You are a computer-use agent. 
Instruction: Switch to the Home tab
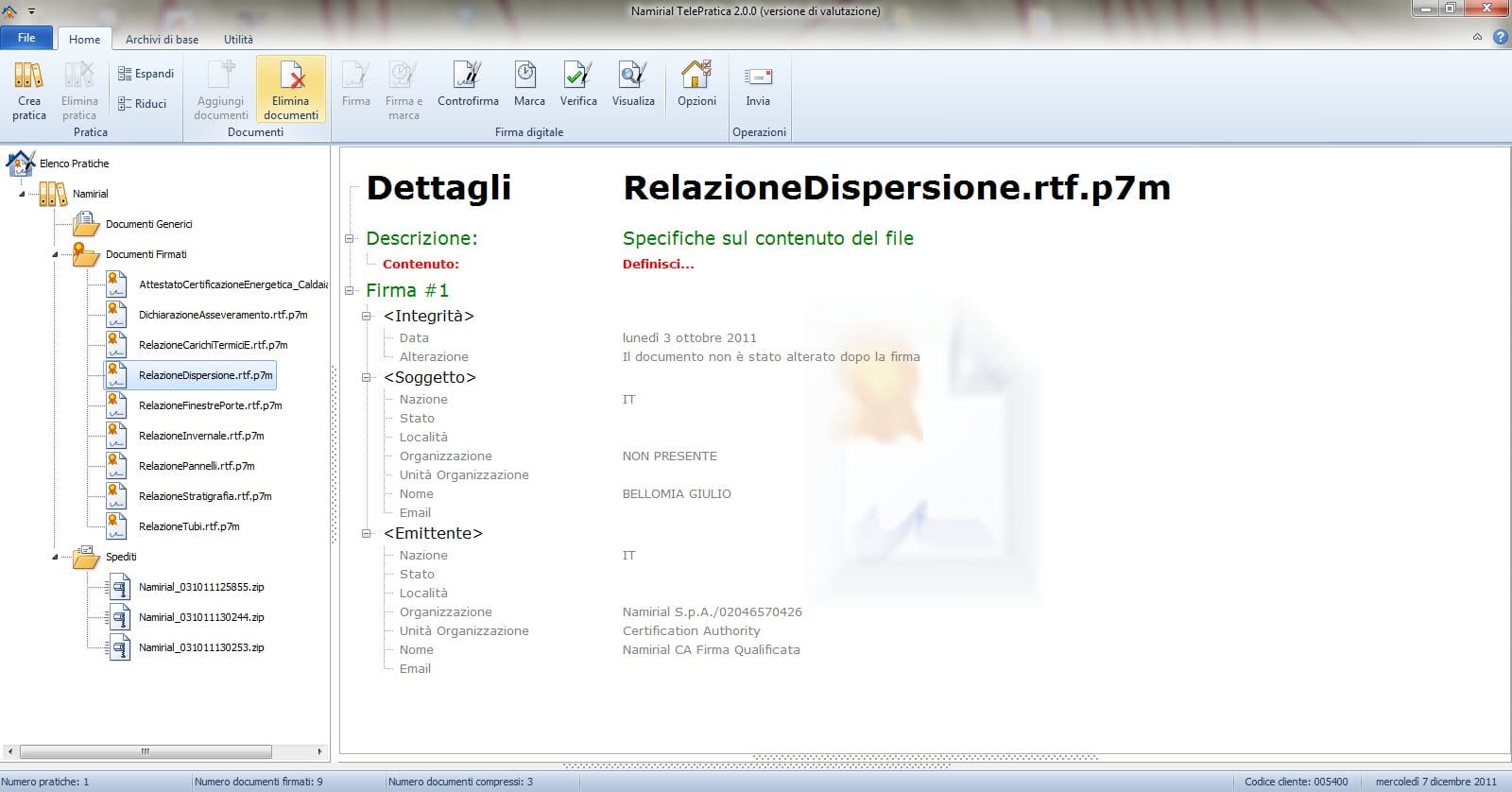tap(84, 39)
